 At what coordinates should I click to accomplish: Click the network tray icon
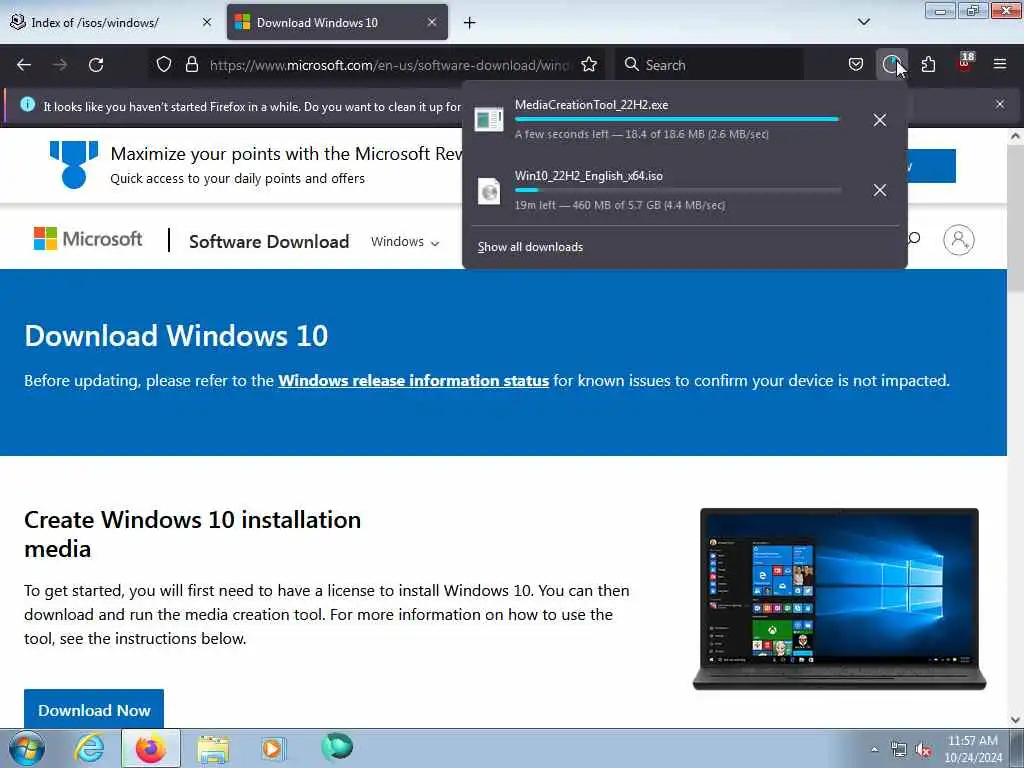point(899,750)
